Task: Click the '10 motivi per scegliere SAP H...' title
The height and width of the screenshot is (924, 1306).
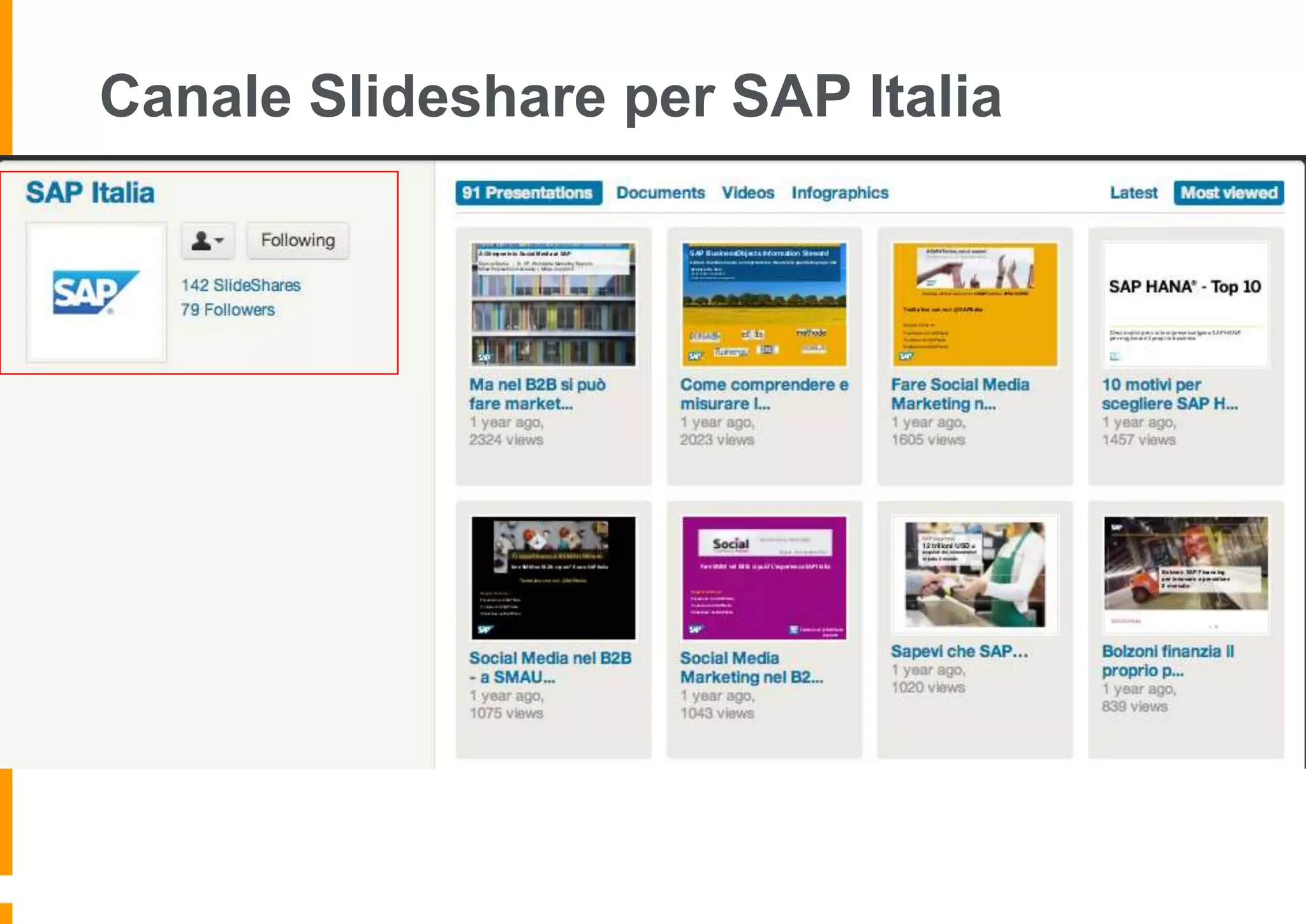Action: (1170, 394)
